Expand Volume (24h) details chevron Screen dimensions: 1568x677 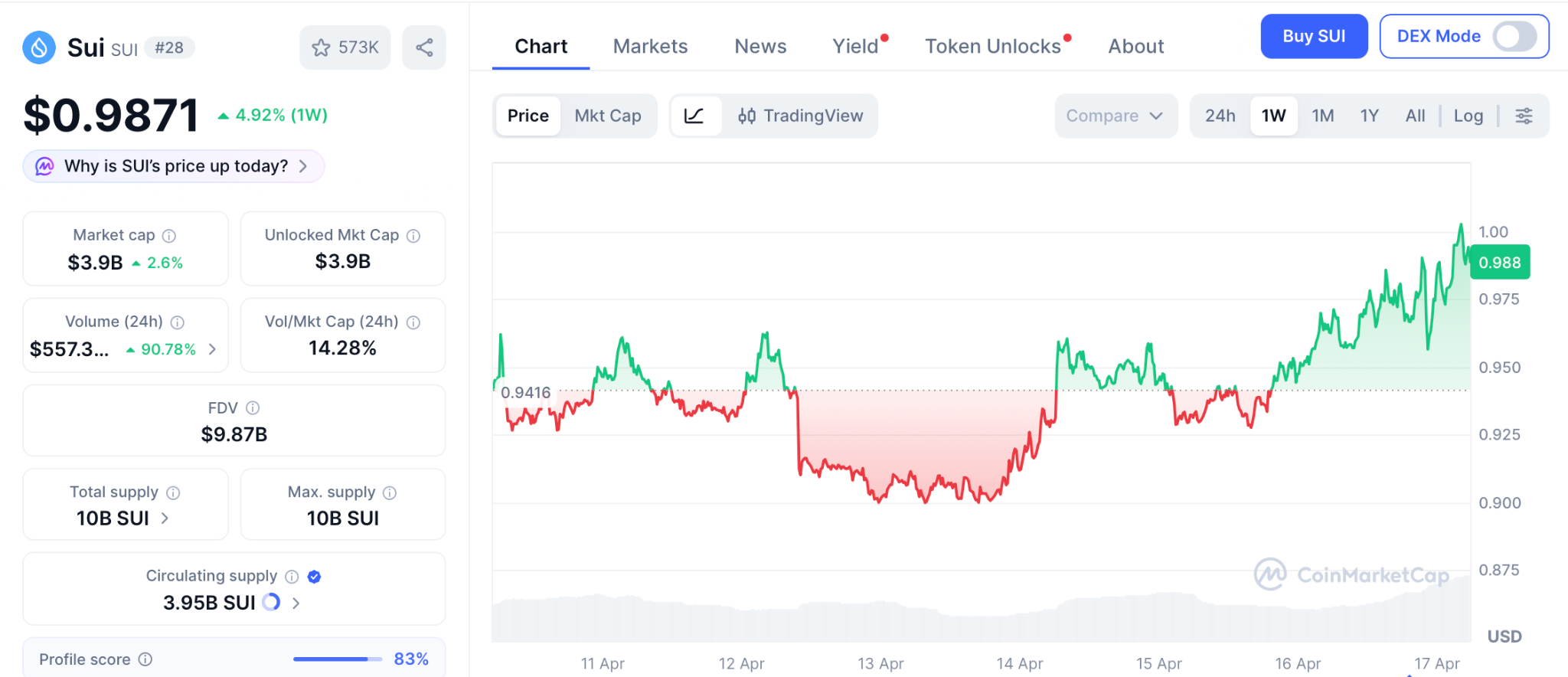[x=213, y=349]
